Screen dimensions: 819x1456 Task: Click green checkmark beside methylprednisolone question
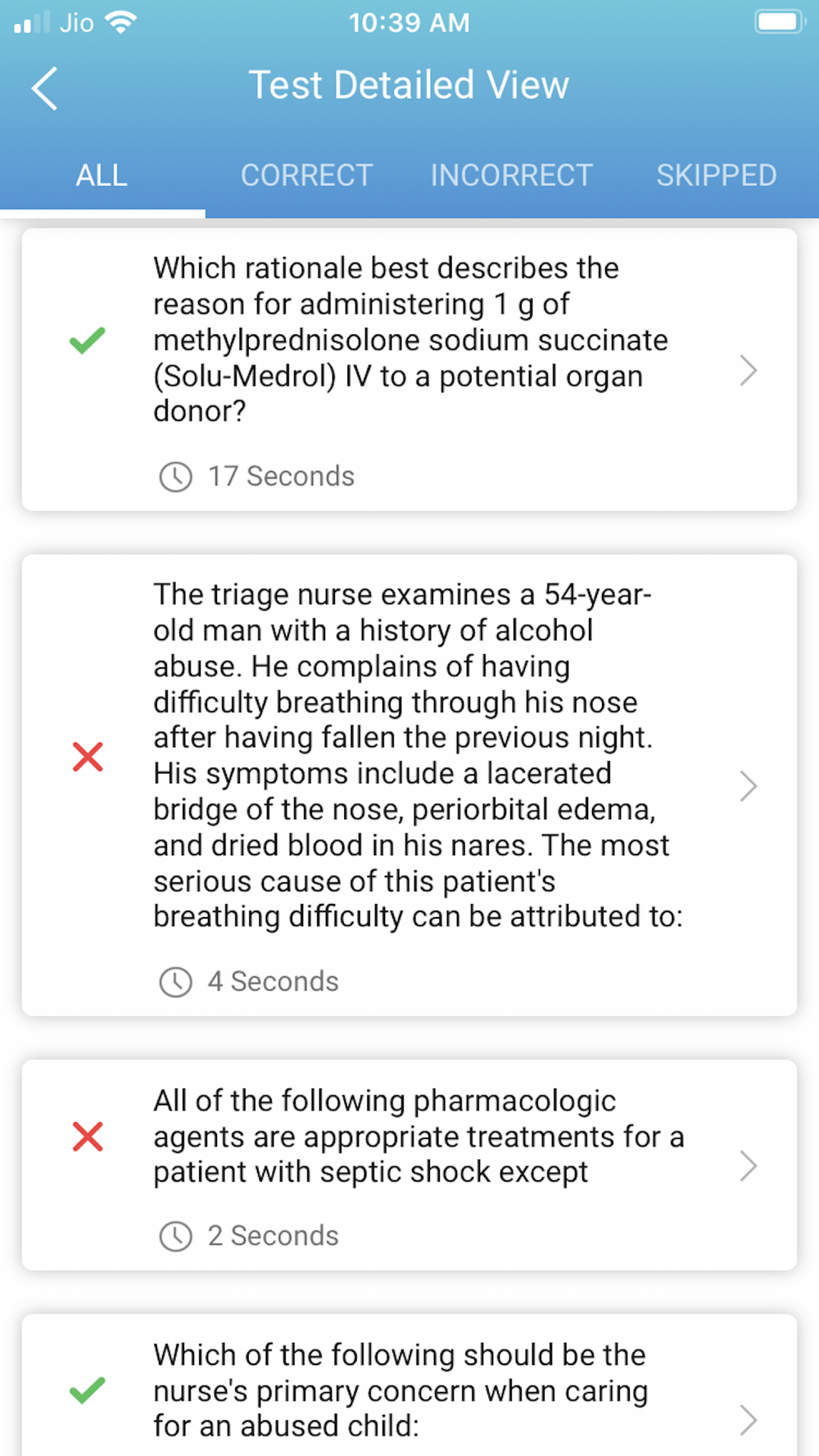(x=88, y=340)
